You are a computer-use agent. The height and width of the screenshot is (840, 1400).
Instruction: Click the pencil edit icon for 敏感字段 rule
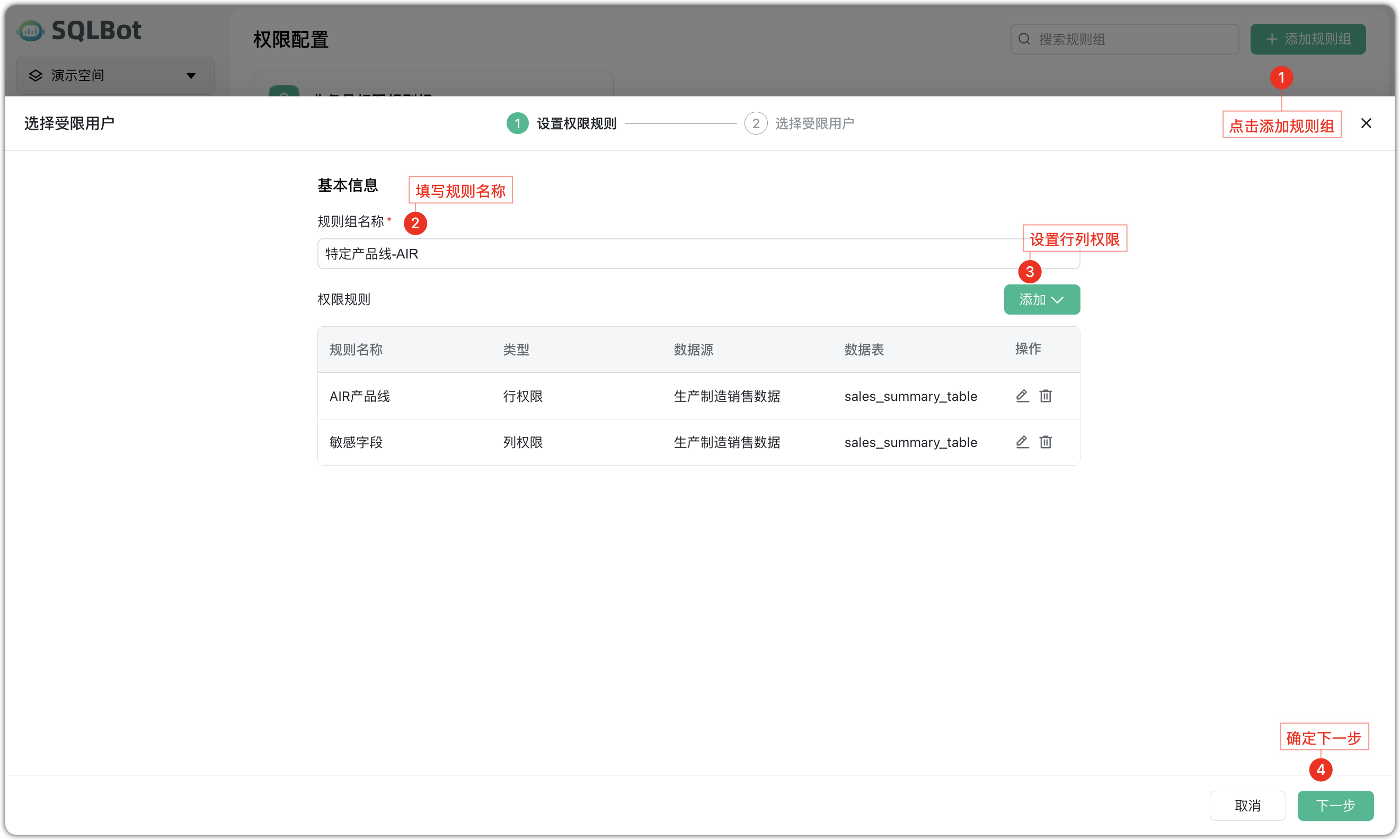click(x=1022, y=442)
